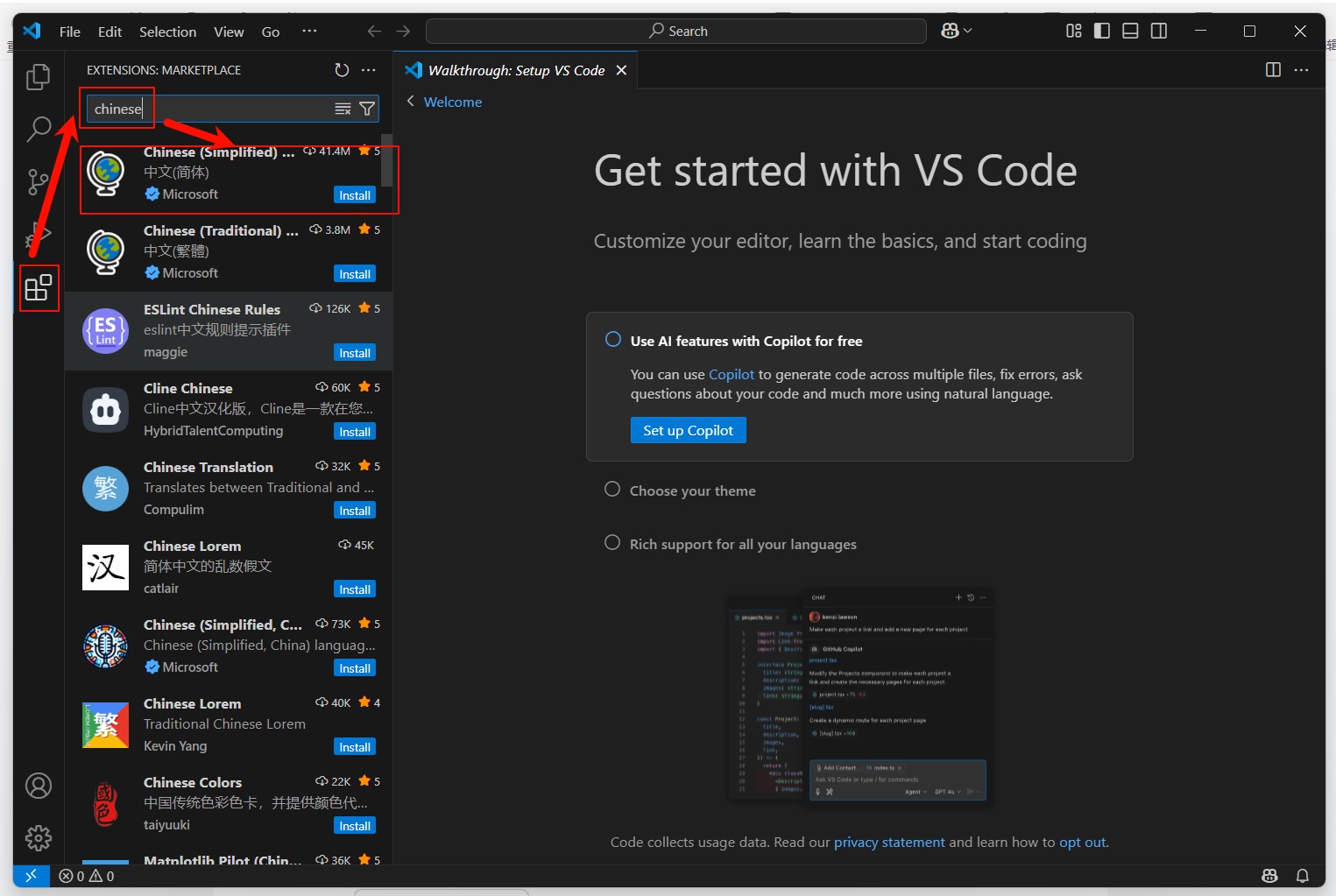Select the Choose your theme step
The width and height of the screenshot is (1336, 896).
pyautogui.click(x=612, y=489)
